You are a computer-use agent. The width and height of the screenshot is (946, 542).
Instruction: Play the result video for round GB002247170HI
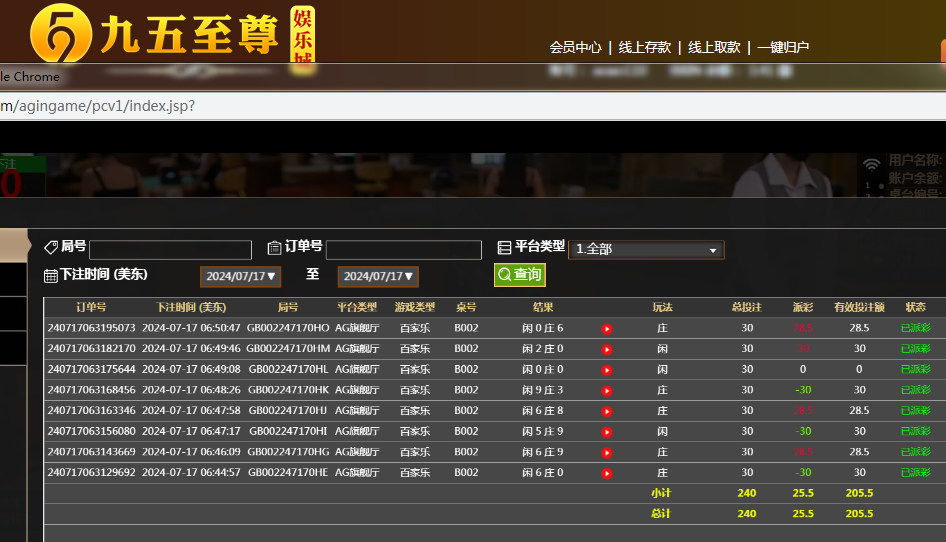click(x=607, y=432)
